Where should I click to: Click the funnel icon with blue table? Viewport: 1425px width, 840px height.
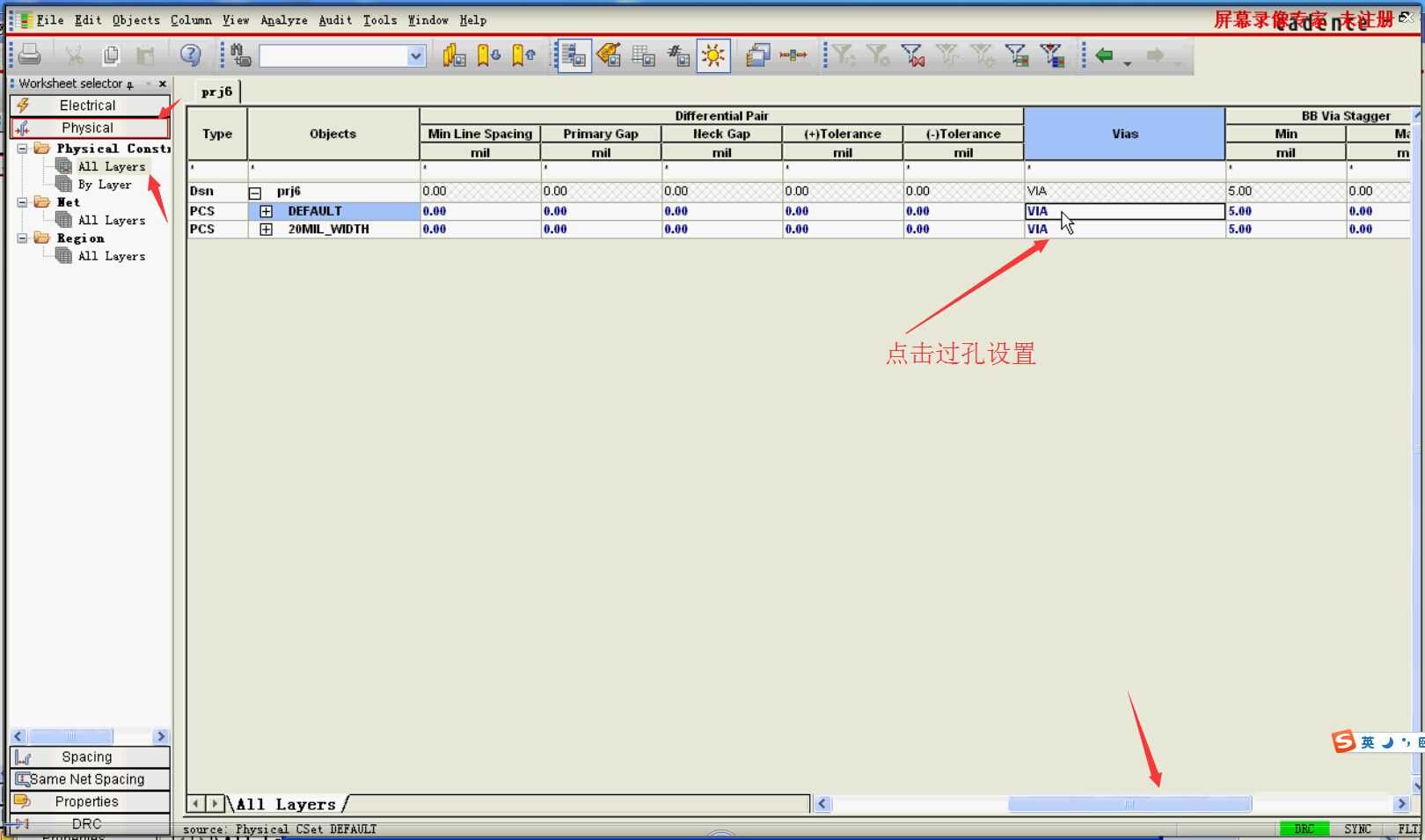coord(1051,55)
